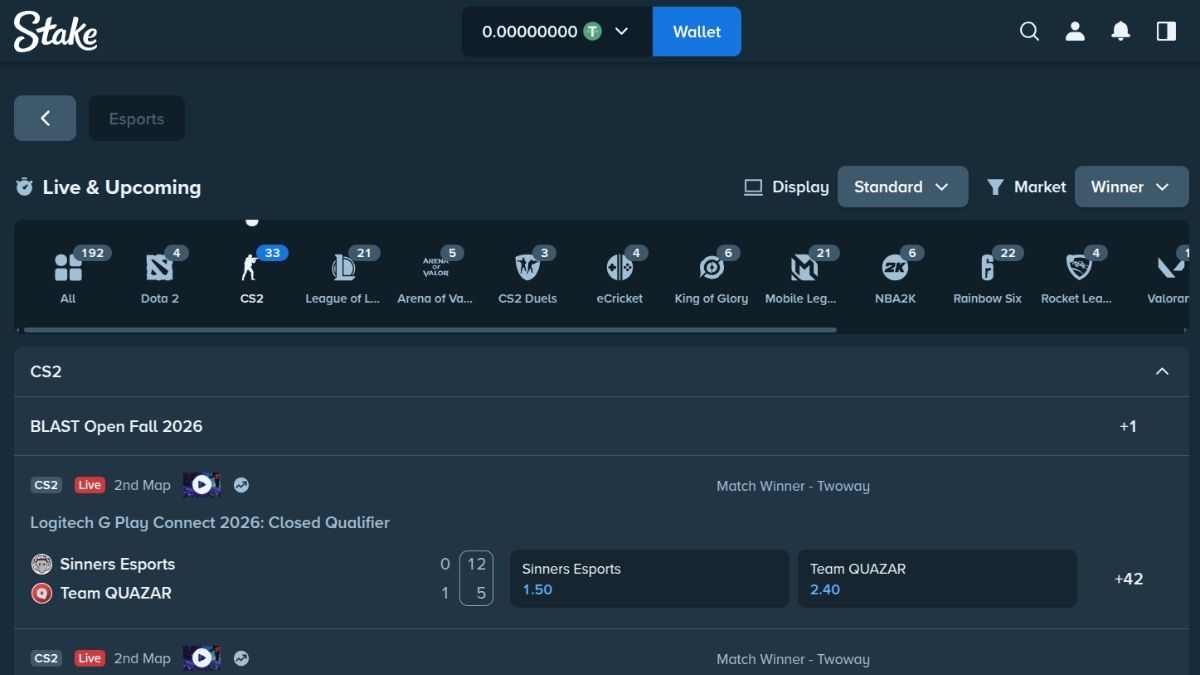
Task: Select the Dota 2 category
Action: (160, 276)
